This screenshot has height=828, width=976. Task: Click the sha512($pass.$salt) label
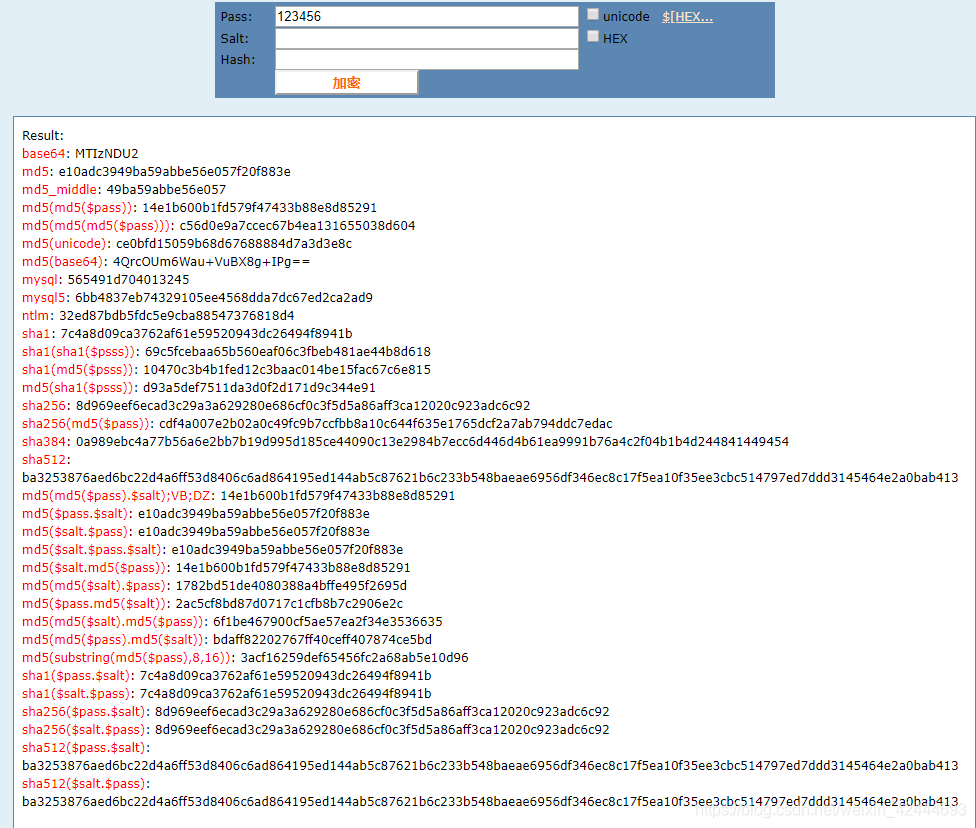tap(85, 749)
